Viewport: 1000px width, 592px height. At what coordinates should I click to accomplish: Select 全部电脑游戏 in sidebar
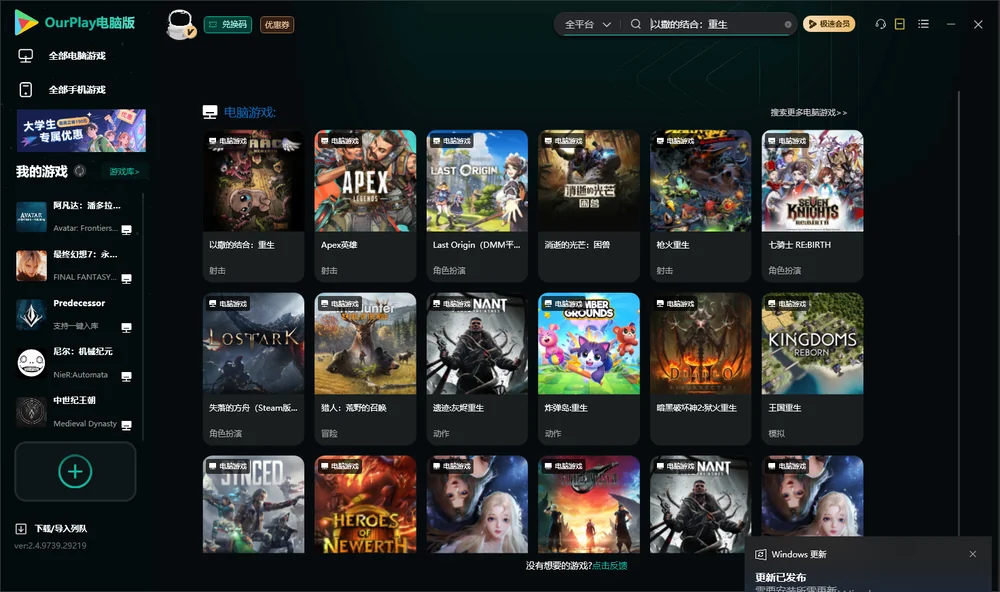coord(77,56)
